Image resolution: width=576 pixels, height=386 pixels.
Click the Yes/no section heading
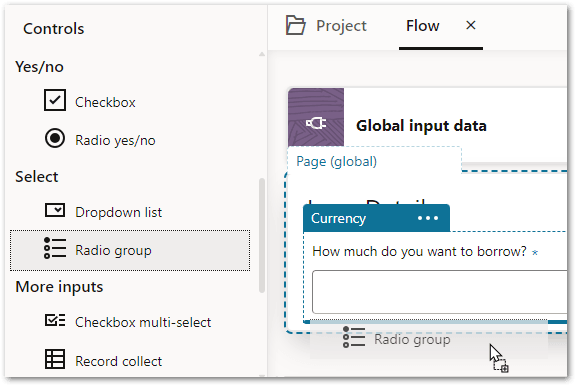pyautogui.click(x=39, y=67)
